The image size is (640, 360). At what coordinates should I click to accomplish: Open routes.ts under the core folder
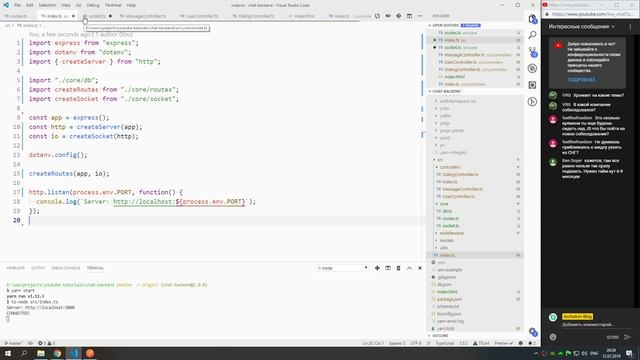tap(476, 218)
